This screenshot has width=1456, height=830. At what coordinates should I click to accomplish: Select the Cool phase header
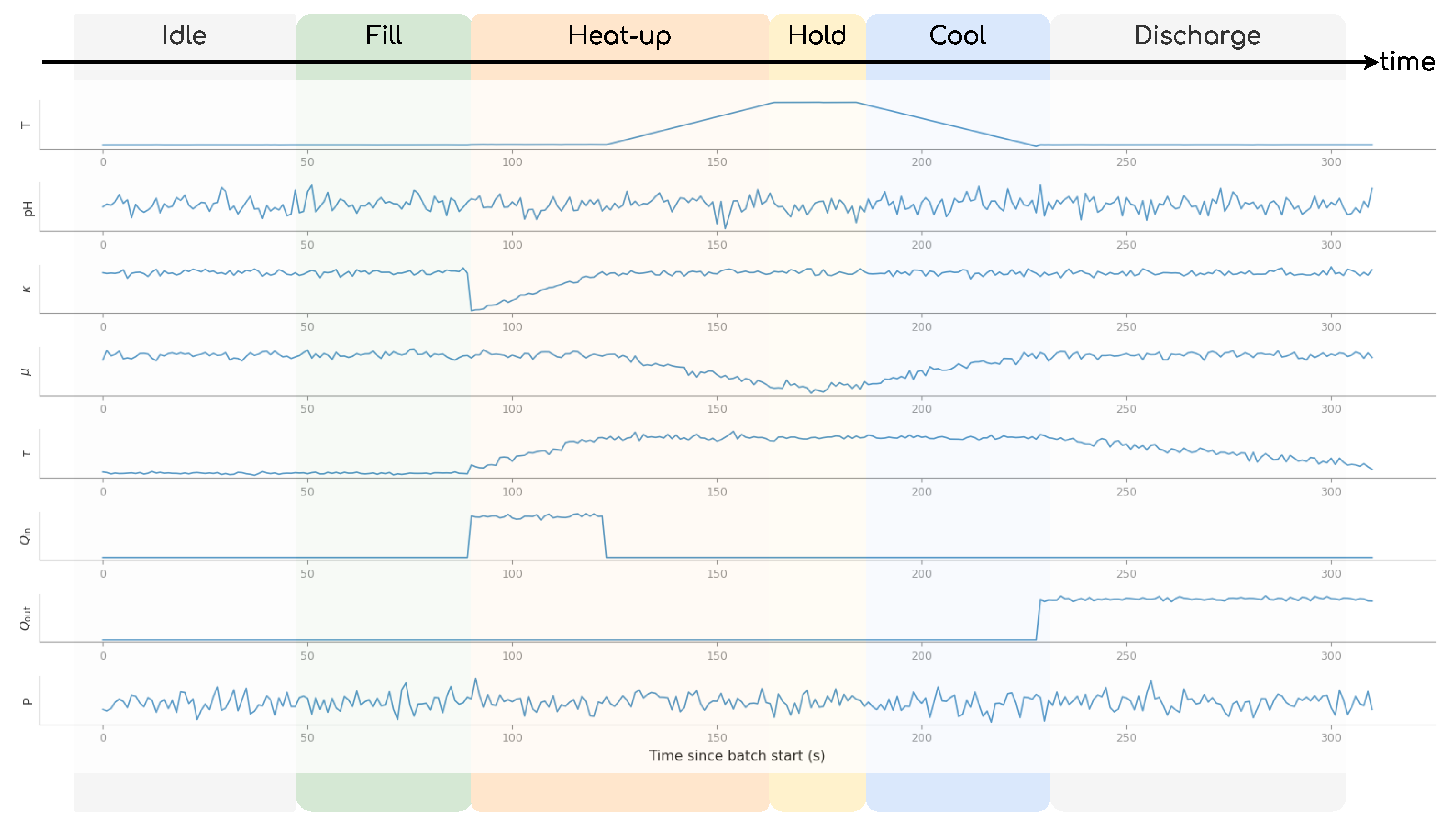click(x=957, y=35)
